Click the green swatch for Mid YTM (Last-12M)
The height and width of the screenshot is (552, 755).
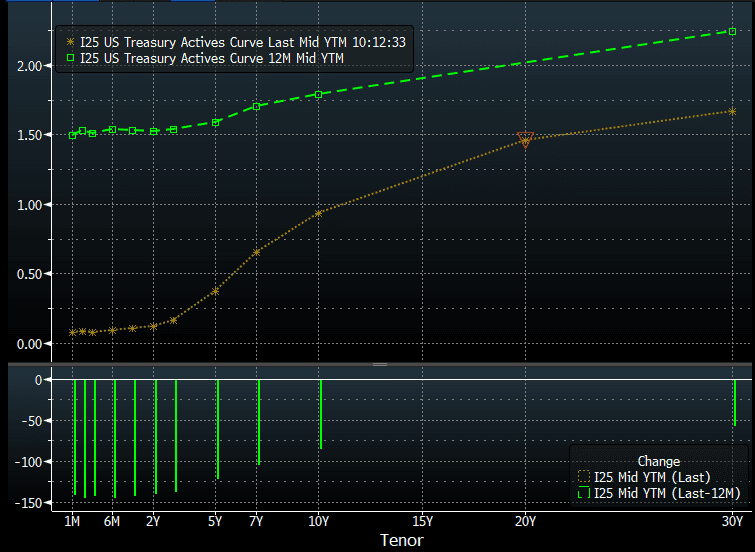point(584,493)
